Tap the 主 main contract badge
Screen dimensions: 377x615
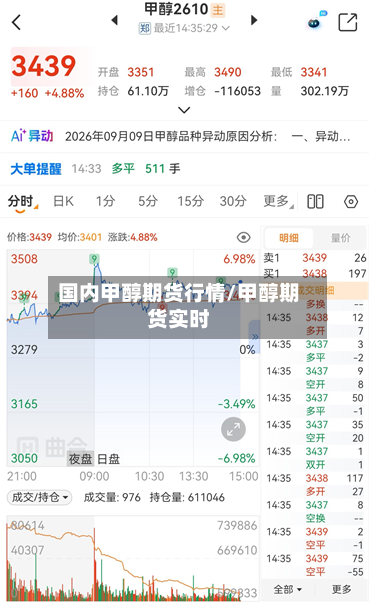point(217,10)
